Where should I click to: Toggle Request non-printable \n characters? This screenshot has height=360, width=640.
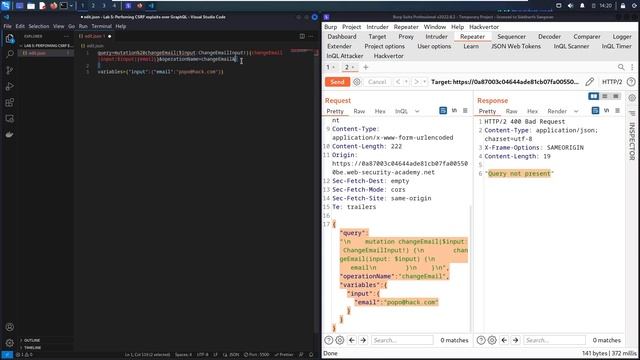454,111
